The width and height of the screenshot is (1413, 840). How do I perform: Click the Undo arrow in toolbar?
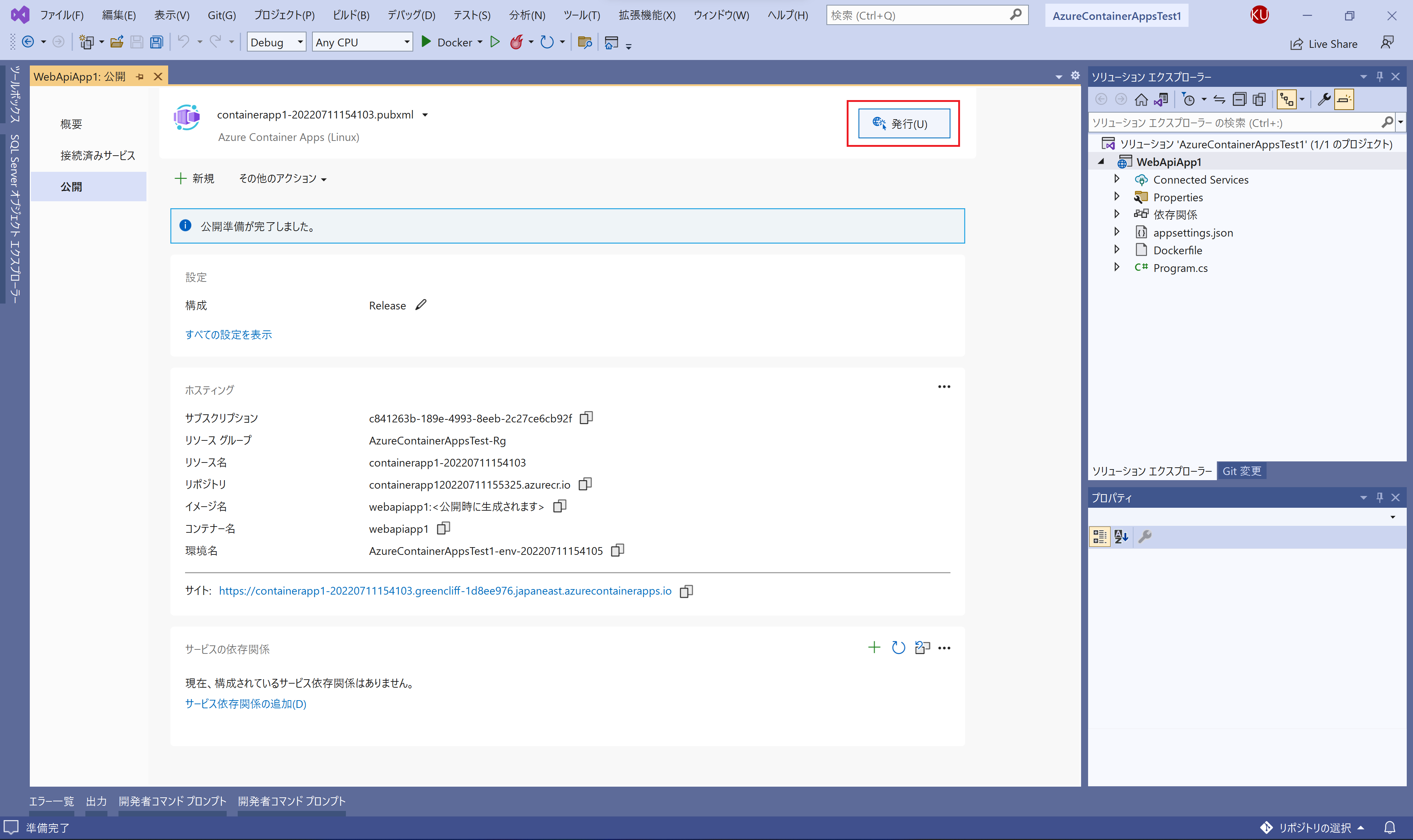click(183, 42)
